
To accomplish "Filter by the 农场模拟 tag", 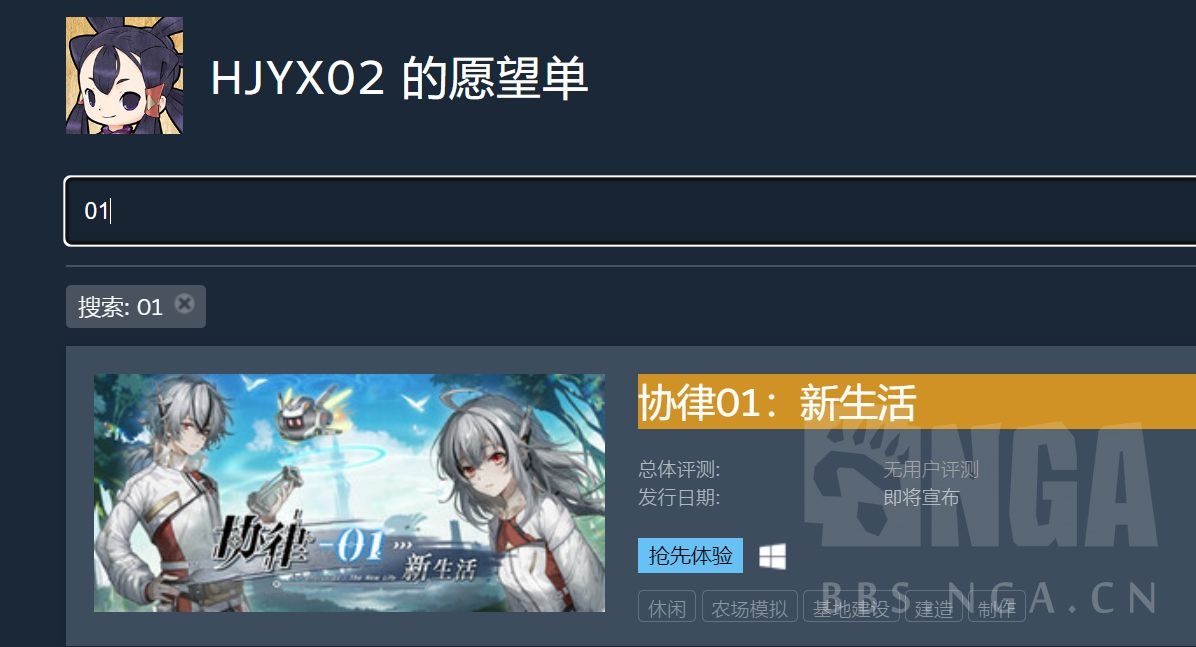I will 750,608.
